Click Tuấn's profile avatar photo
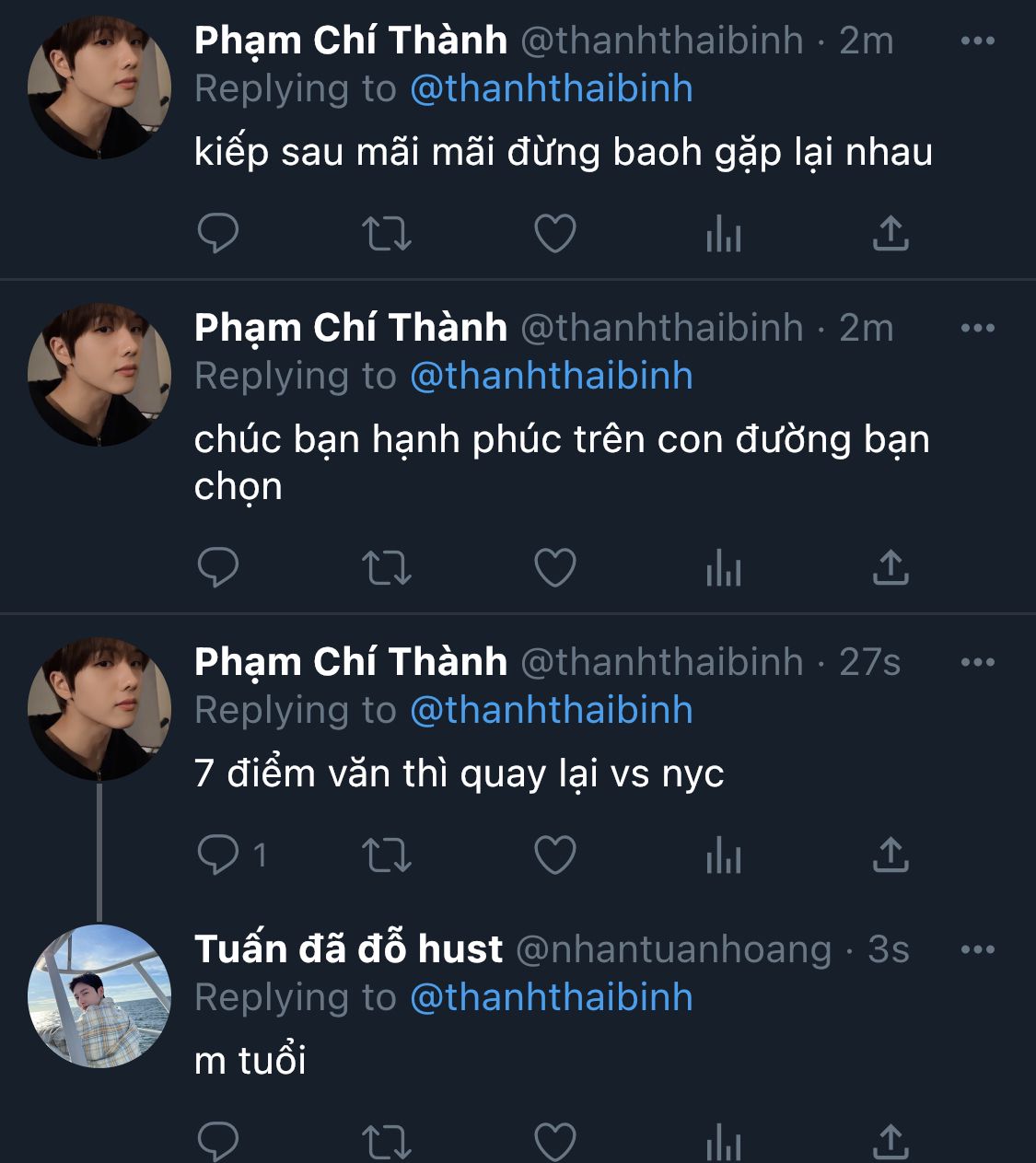The height and width of the screenshot is (1163, 1036). (x=99, y=995)
